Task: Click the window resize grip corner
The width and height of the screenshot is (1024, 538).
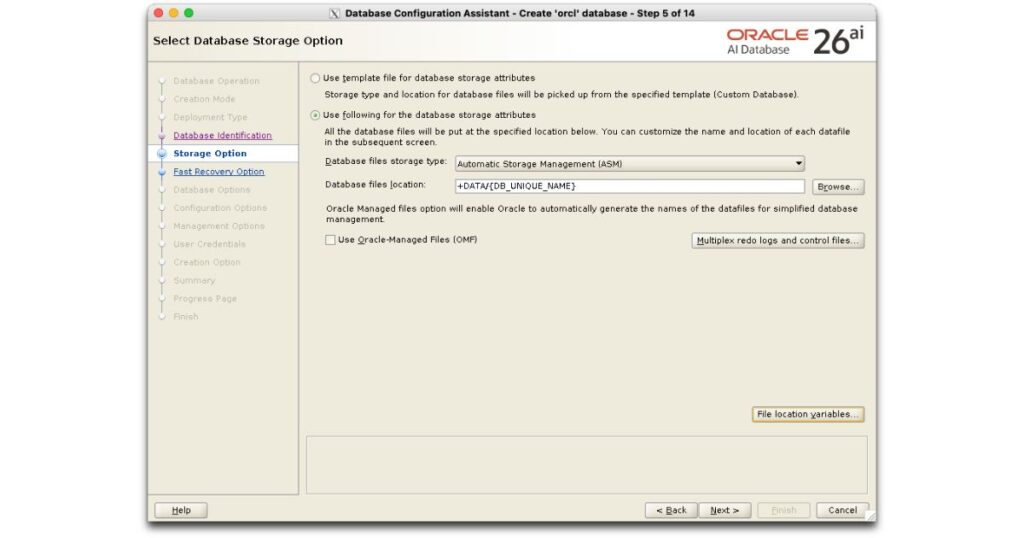Action: point(870,516)
